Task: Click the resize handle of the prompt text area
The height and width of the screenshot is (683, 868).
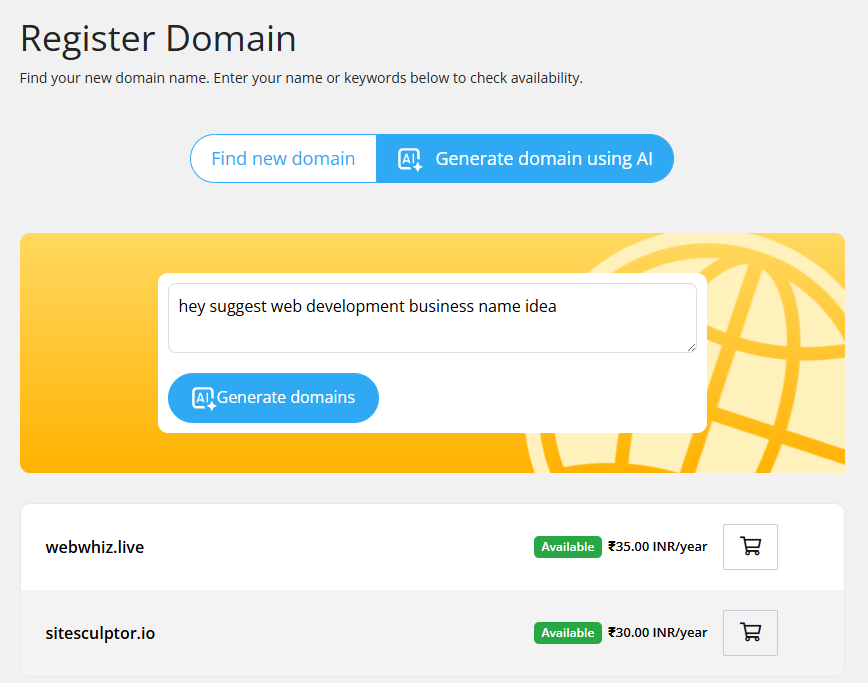Action: (691, 347)
